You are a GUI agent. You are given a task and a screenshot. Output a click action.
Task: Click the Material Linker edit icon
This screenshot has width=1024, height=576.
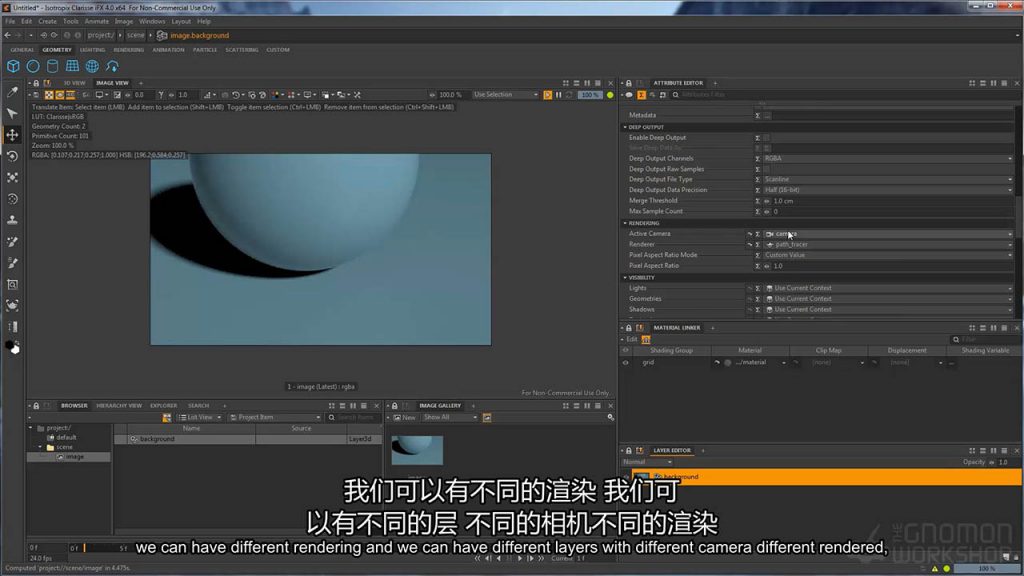point(646,339)
